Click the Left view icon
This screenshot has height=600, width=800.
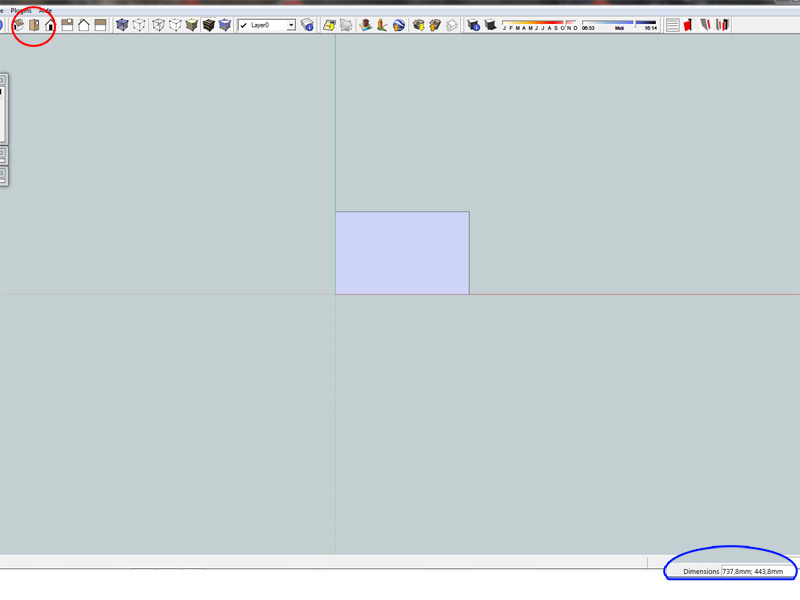pyautogui.click(x=100, y=25)
